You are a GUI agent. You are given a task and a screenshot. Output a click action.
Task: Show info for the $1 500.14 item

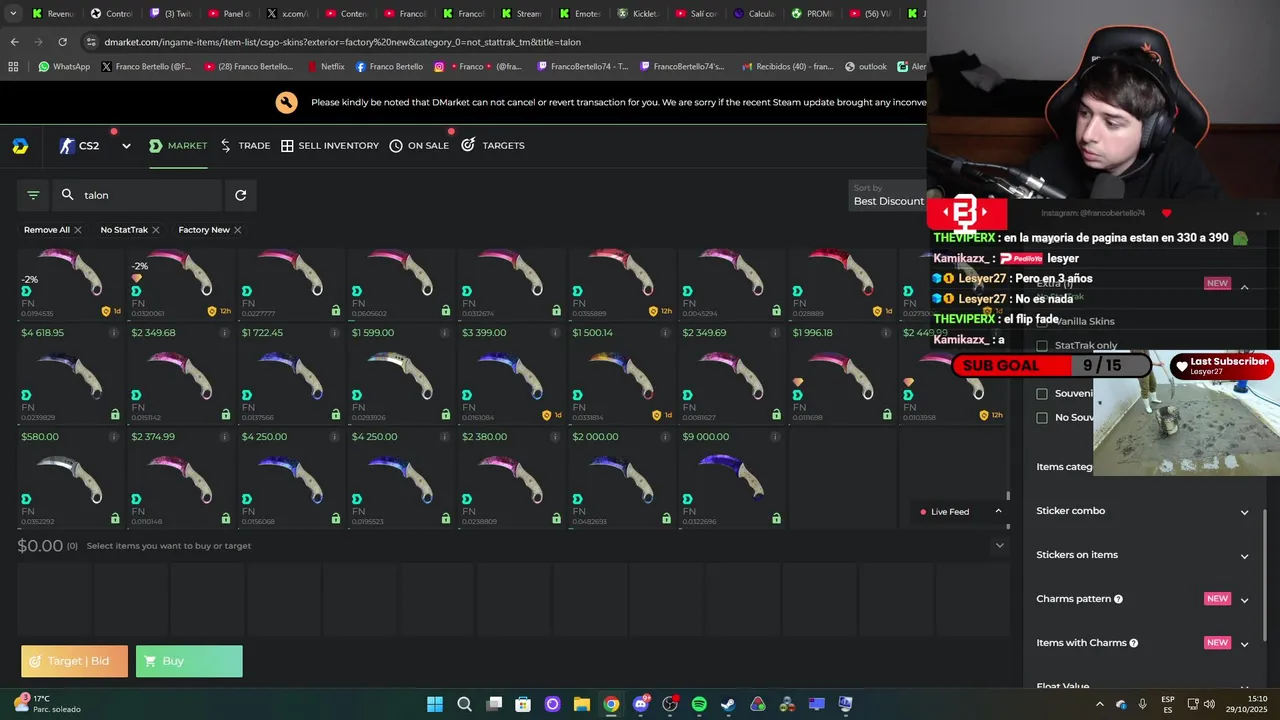click(664, 333)
